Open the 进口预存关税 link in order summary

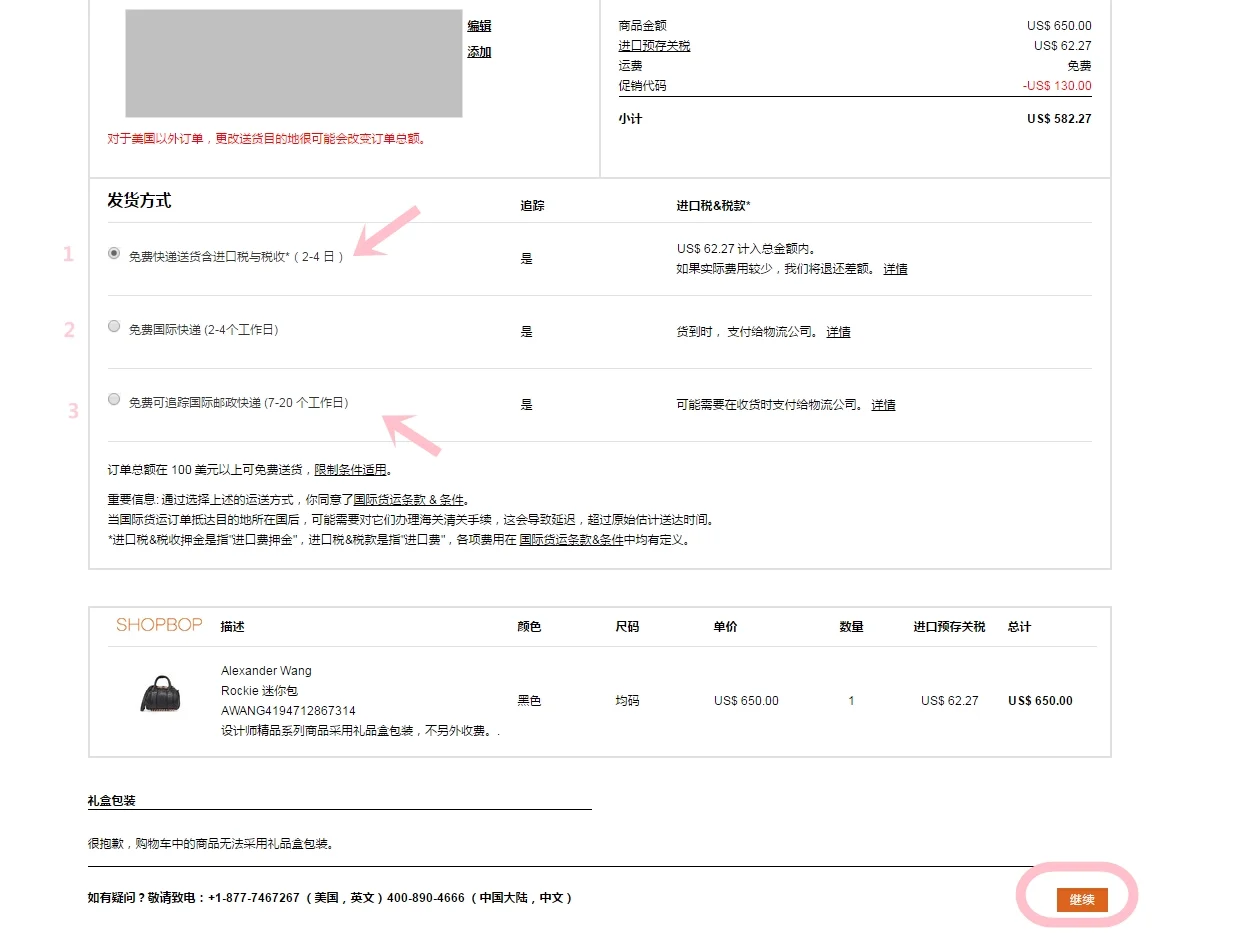click(x=654, y=46)
